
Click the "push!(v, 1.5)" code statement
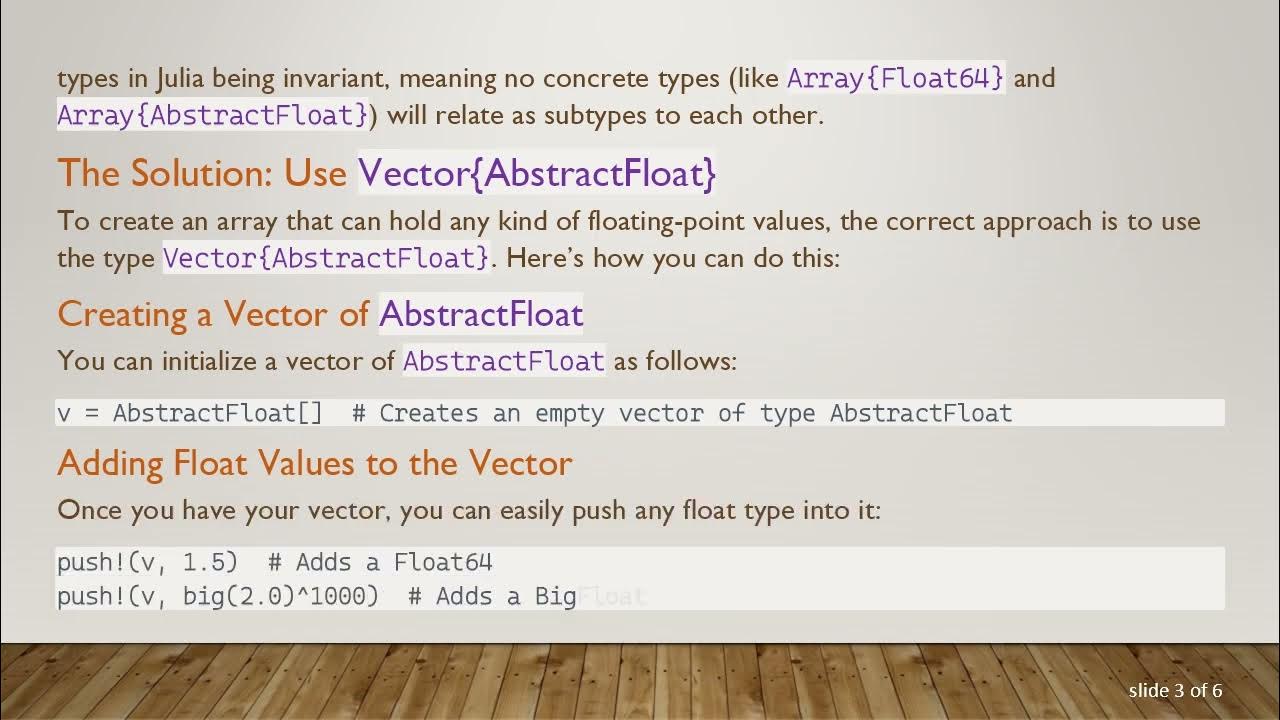tap(147, 562)
